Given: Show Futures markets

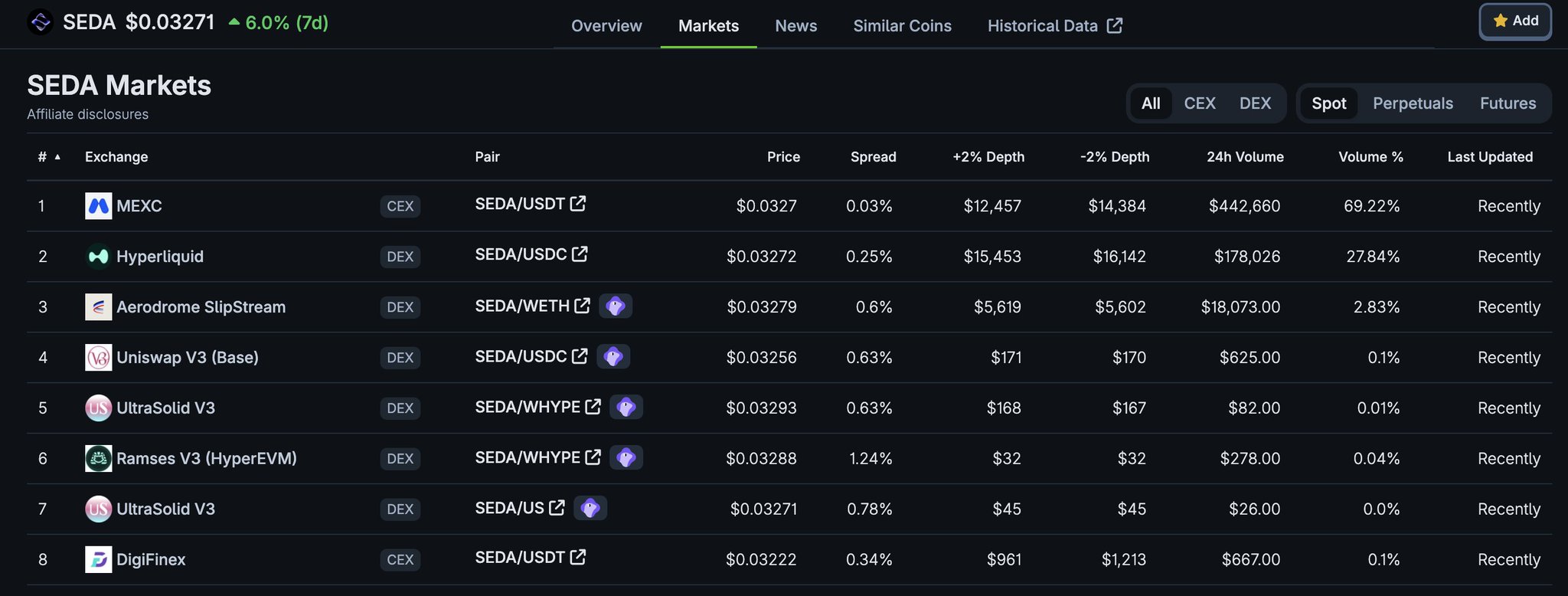Looking at the screenshot, I should [x=1508, y=103].
